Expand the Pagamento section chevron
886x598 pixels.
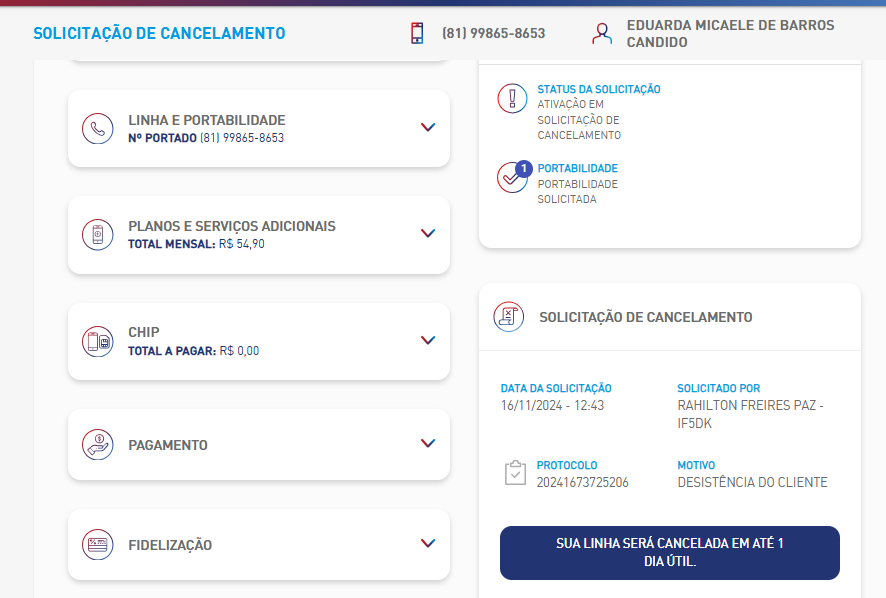(x=428, y=443)
